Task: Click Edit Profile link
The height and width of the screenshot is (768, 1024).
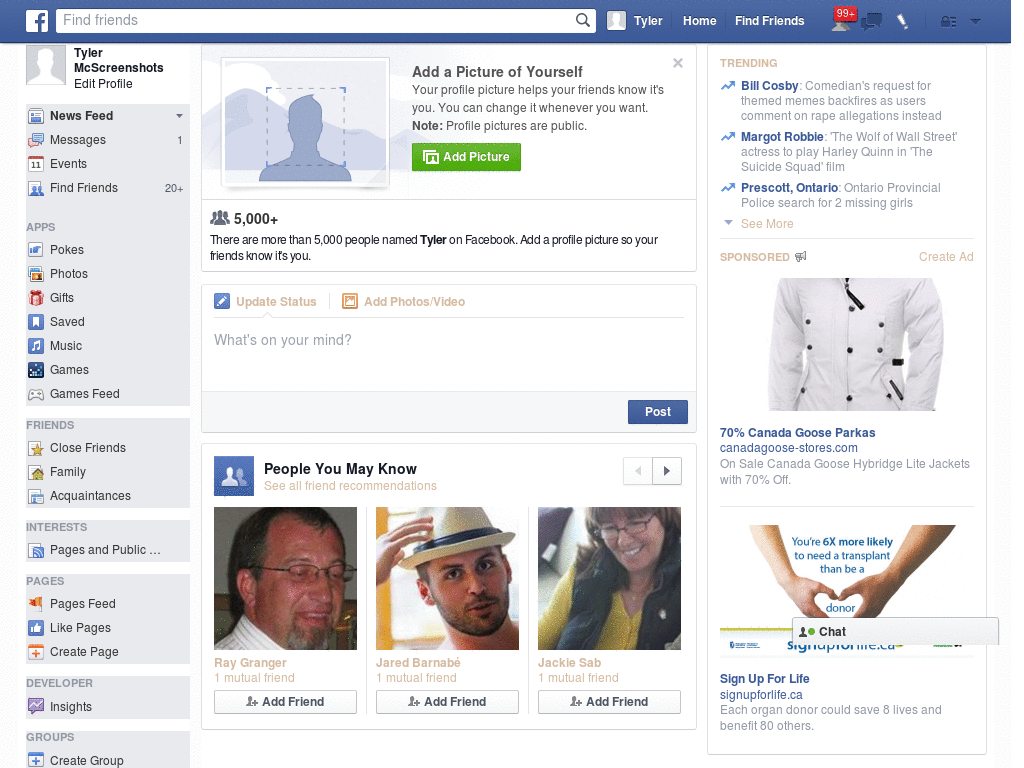Action: tap(103, 84)
